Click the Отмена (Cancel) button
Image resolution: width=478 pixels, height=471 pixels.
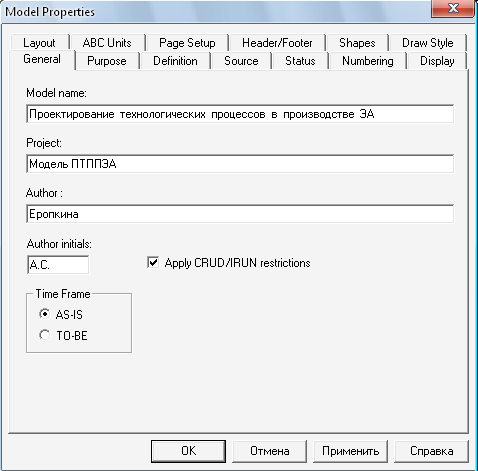coord(269,451)
